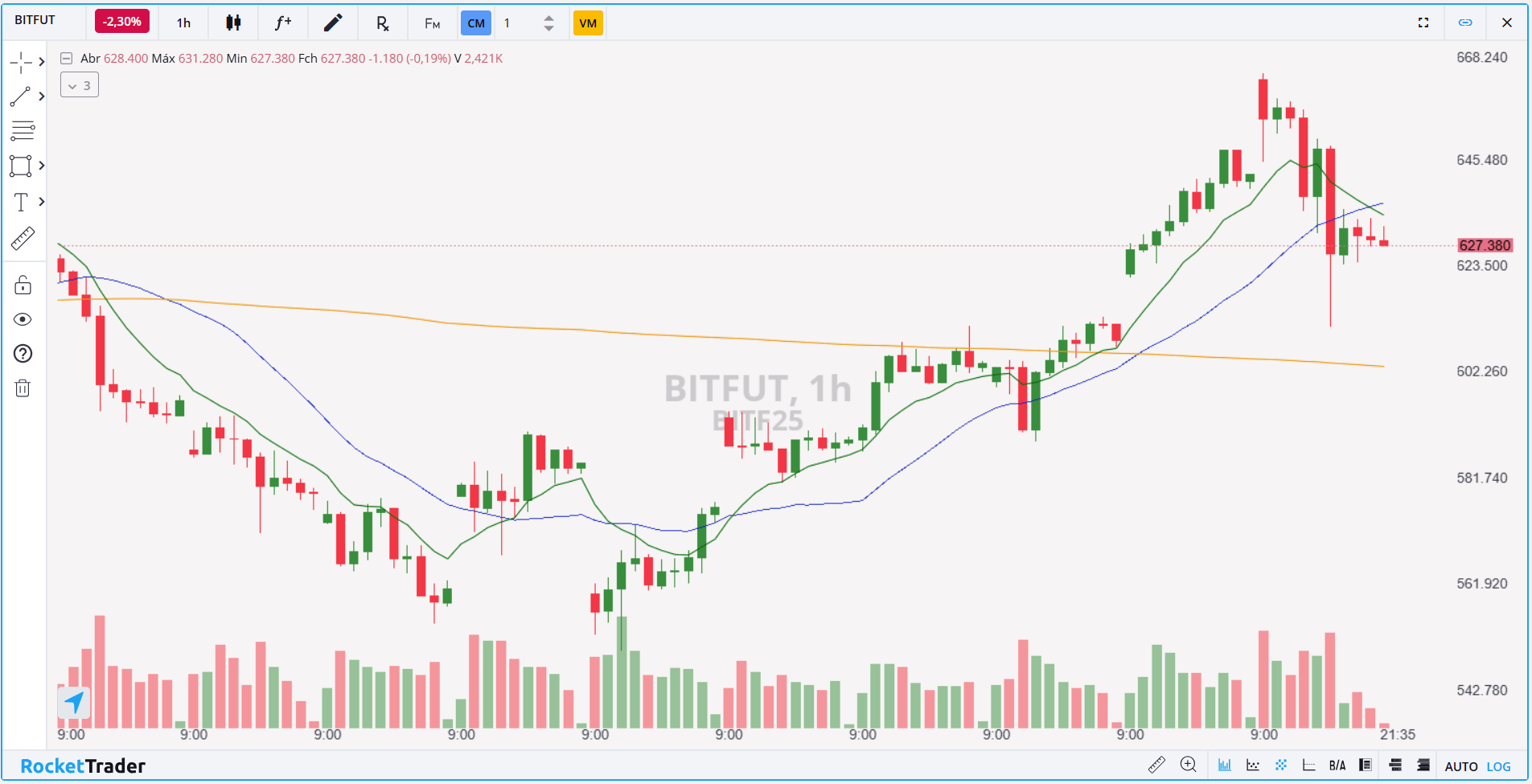Expand the collapsed indicators list showing 3
This screenshot has height=784, width=1532.
(x=80, y=85)
